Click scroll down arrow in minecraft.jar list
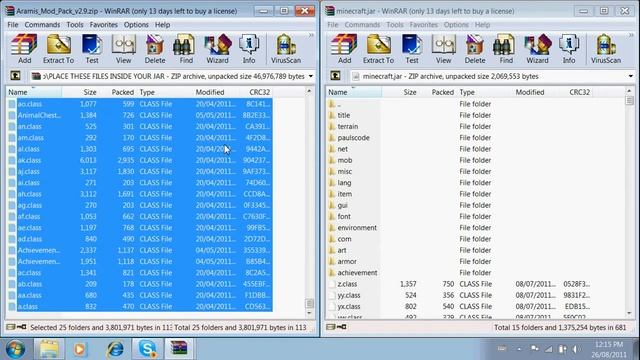Image resolution: width=640 pixels, height=360 pixels. coord(629,313)
